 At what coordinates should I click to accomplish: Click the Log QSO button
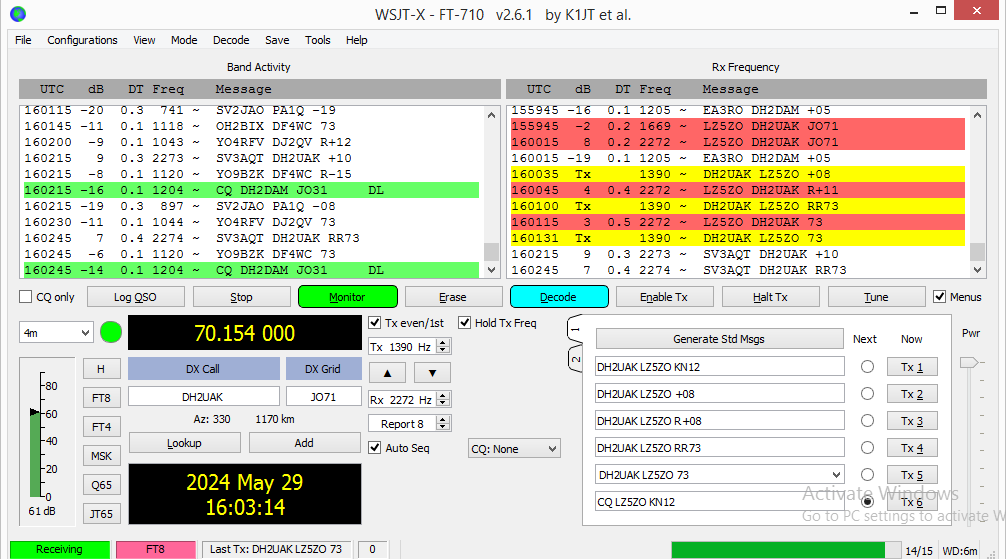[136, 297]
